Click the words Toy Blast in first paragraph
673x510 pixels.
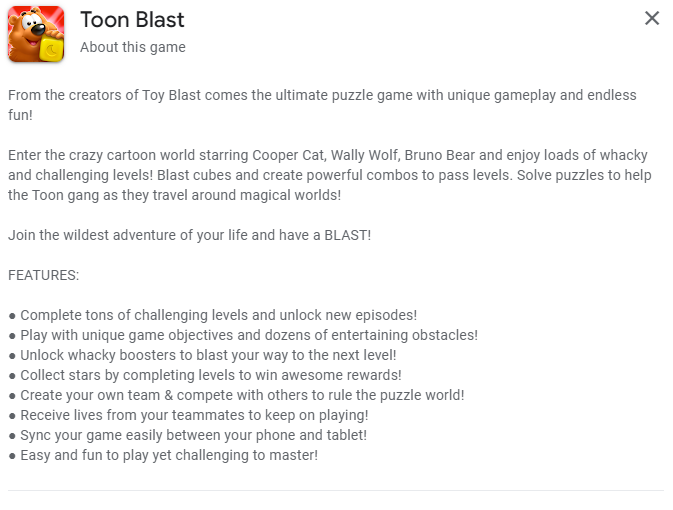pyautogui.click(x=171, y=95)
